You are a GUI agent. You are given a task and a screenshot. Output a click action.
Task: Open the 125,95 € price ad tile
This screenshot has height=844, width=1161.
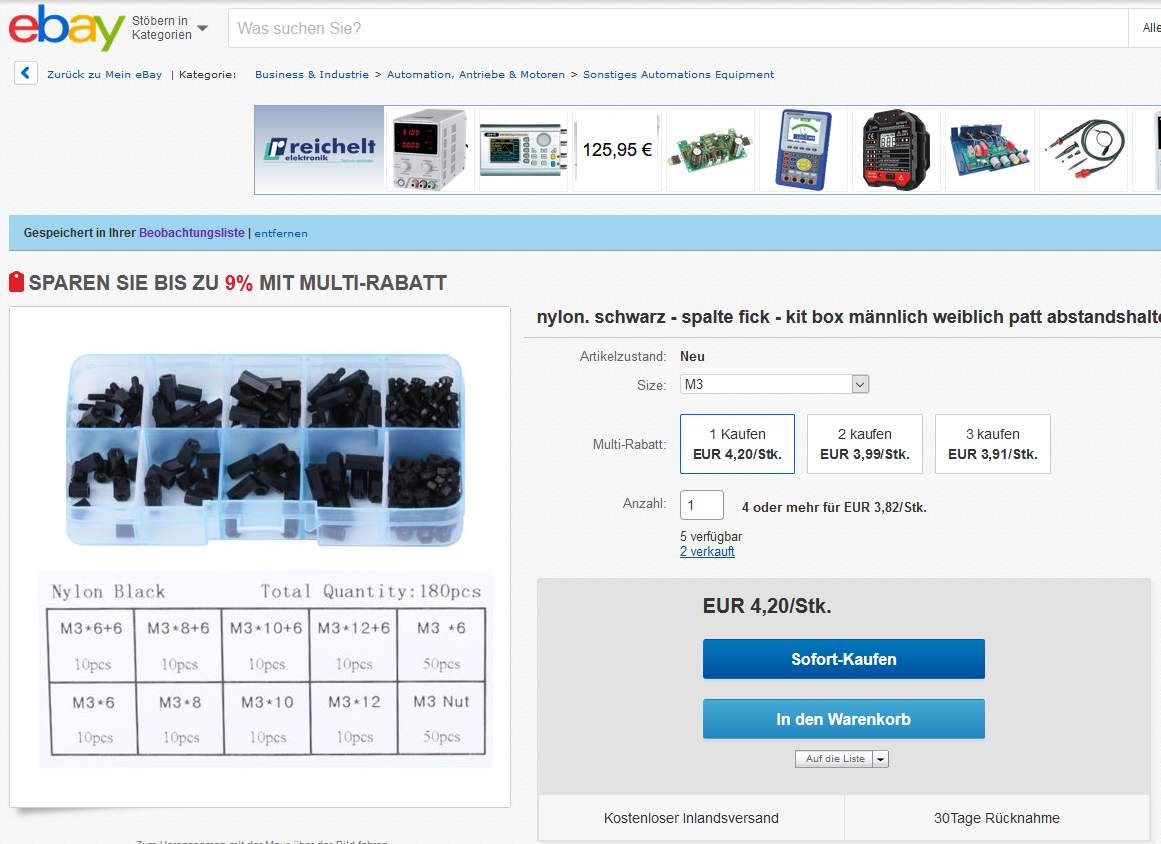617,150
